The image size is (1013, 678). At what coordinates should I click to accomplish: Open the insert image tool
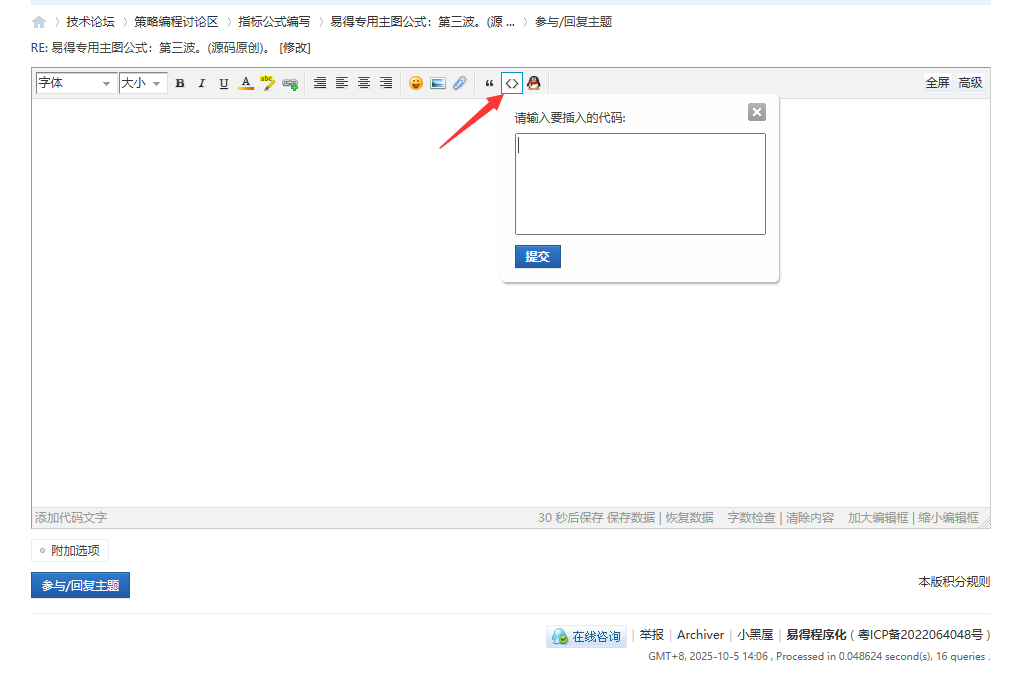click(x=438, y=83)
